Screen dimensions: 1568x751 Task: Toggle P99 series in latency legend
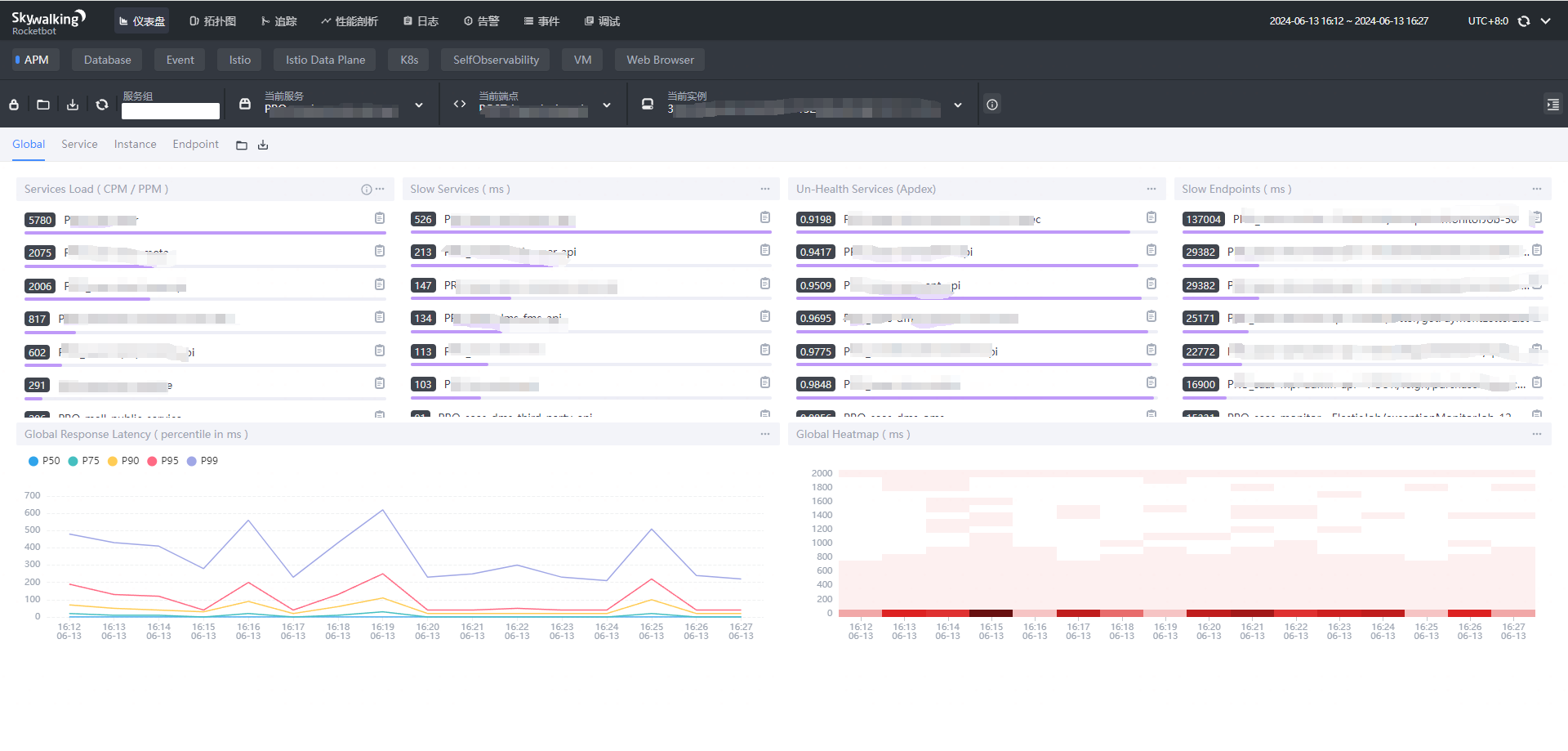203,461
